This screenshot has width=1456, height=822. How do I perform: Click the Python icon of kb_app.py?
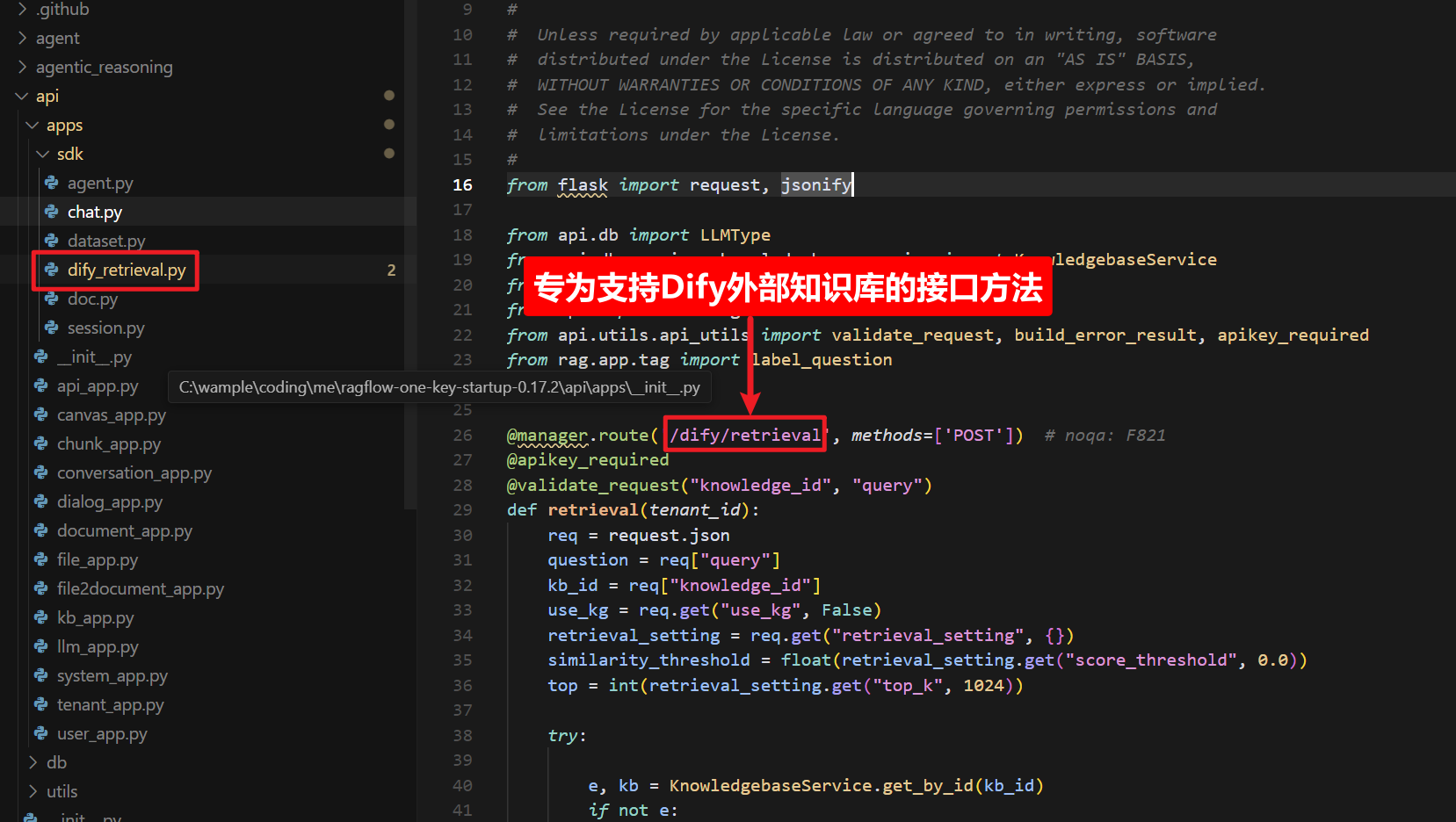coord(41,617)
